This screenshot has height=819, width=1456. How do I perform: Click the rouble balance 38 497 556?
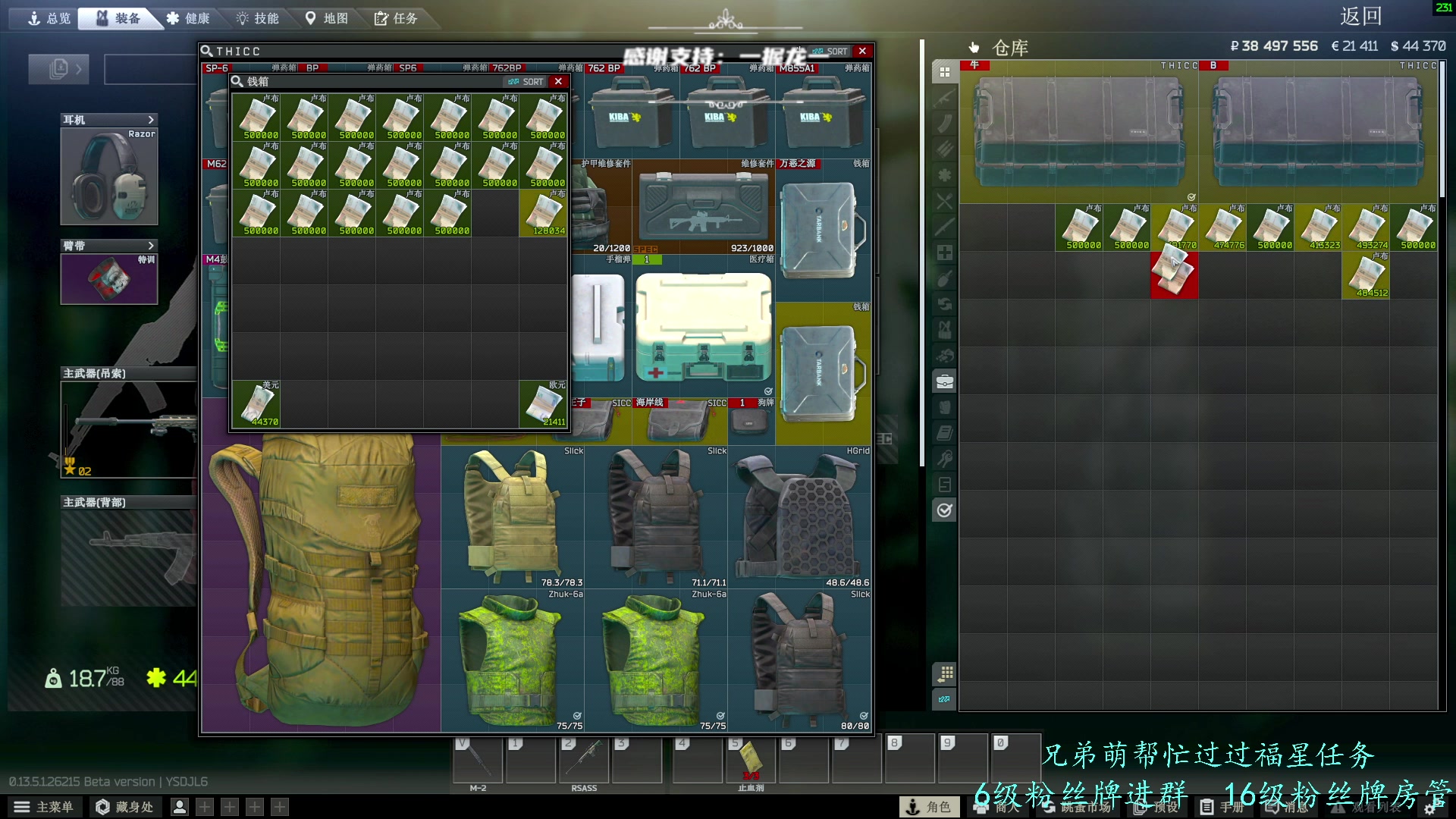pyautogui.click(x=1274, y=46)
